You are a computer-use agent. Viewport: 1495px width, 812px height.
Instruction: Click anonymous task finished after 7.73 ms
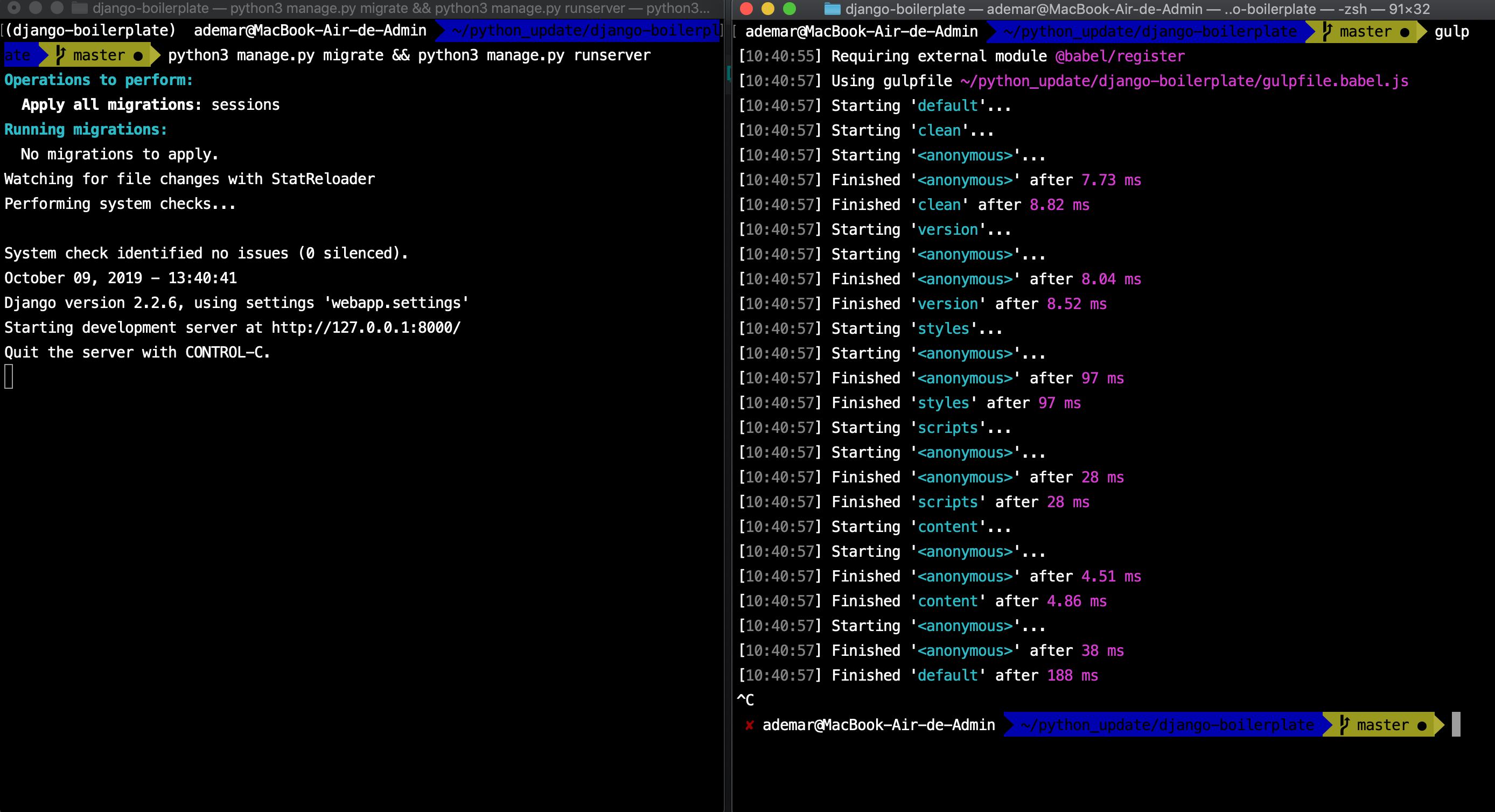[940, 180]
